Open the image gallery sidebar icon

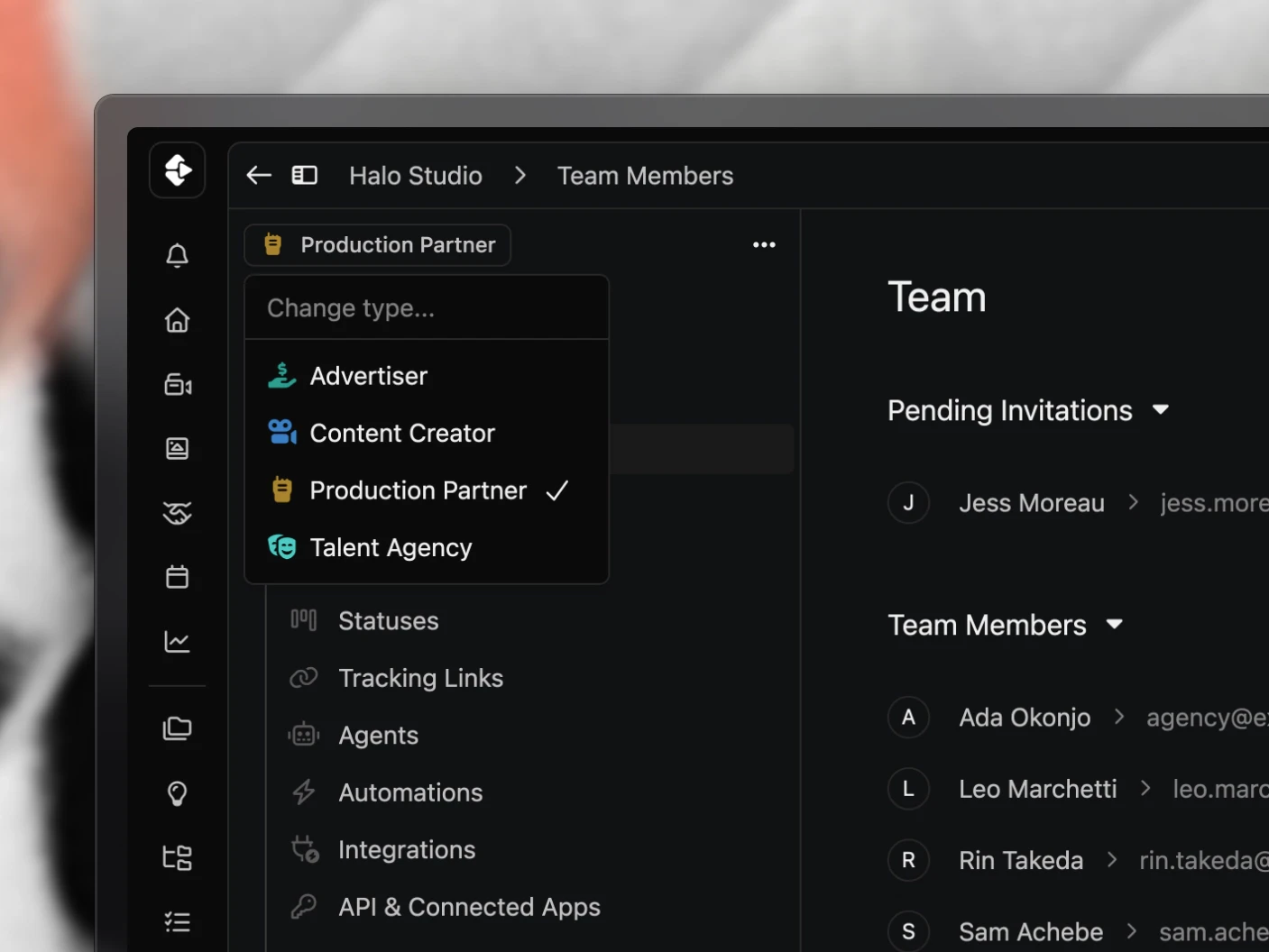[178, 448]
